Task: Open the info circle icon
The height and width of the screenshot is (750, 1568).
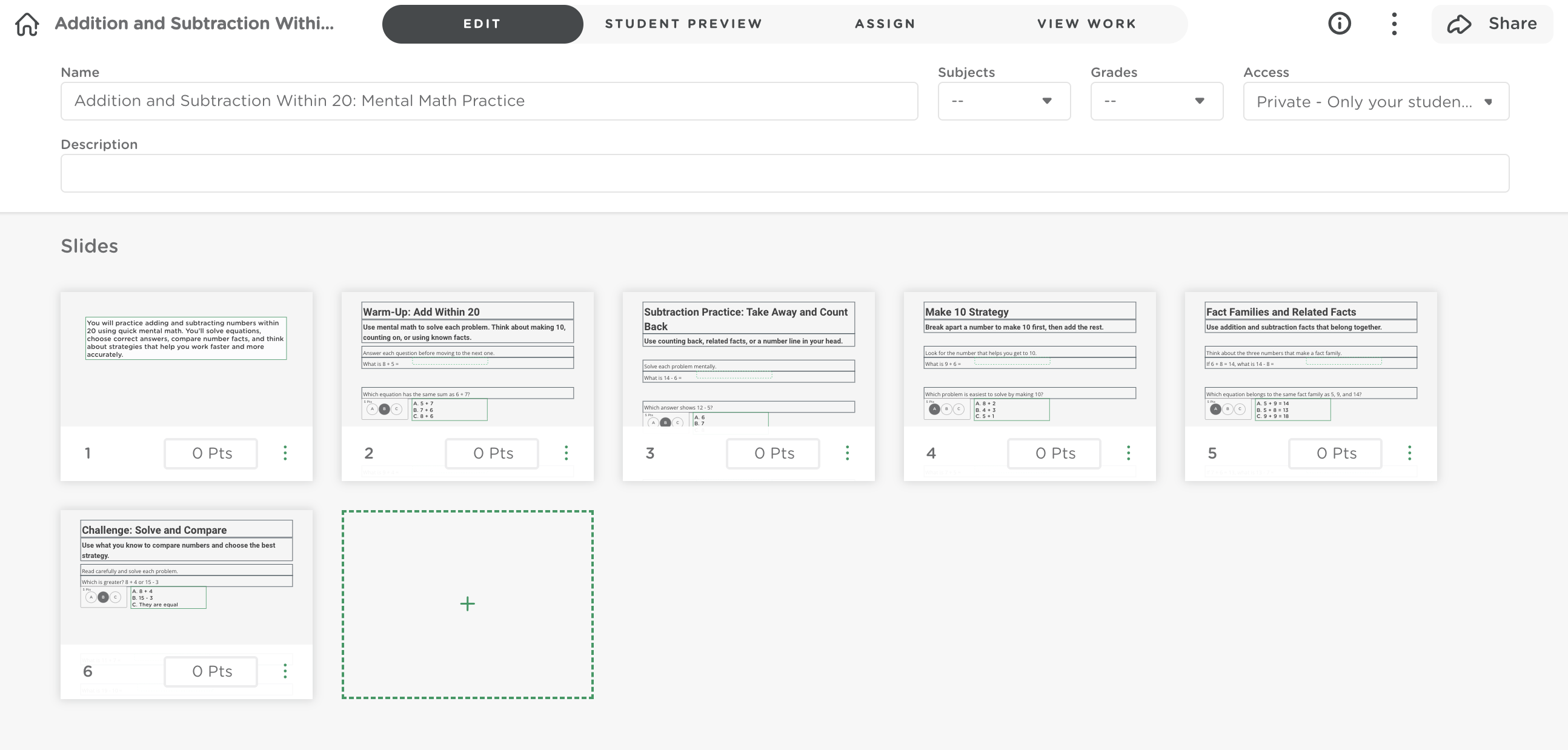Action: click(1339, 24)
